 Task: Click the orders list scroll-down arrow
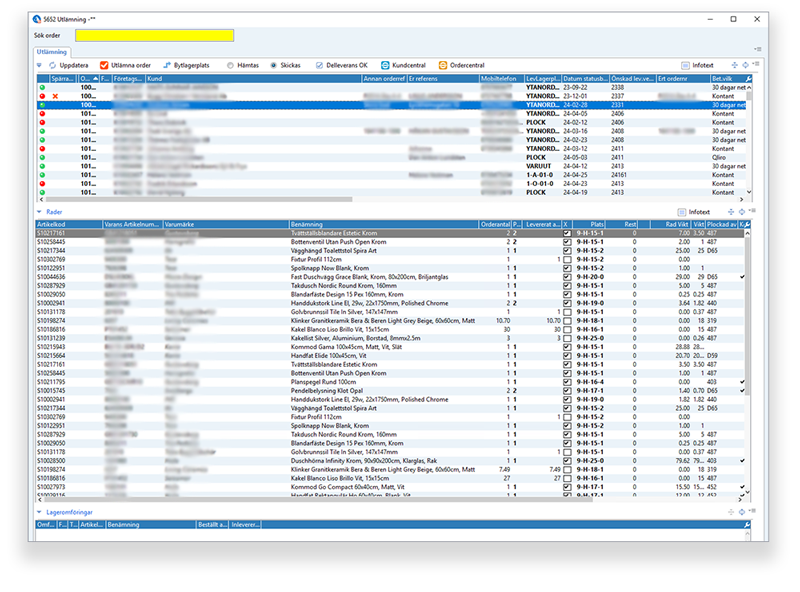click(x=749, y=192)
